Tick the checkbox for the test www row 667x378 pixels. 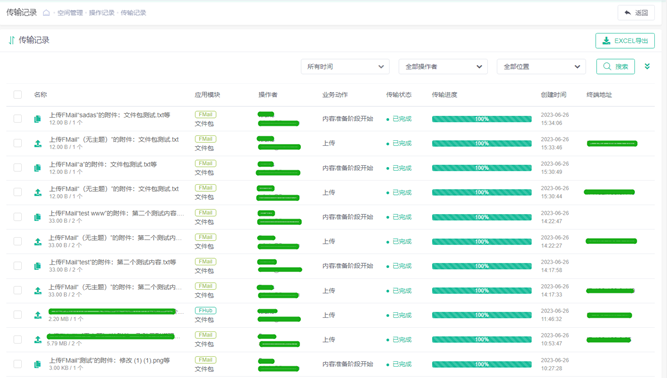17,217
